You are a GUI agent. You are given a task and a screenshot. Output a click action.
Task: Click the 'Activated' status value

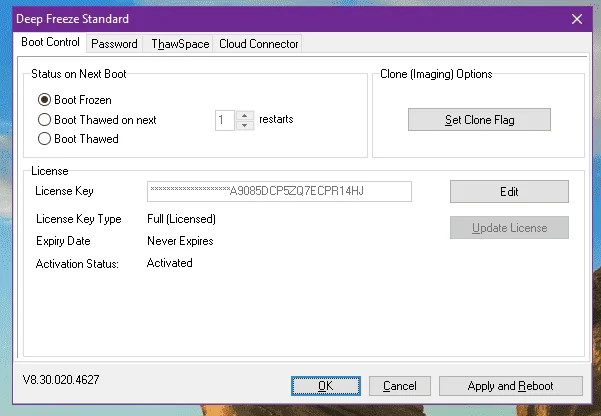point(169,263)
